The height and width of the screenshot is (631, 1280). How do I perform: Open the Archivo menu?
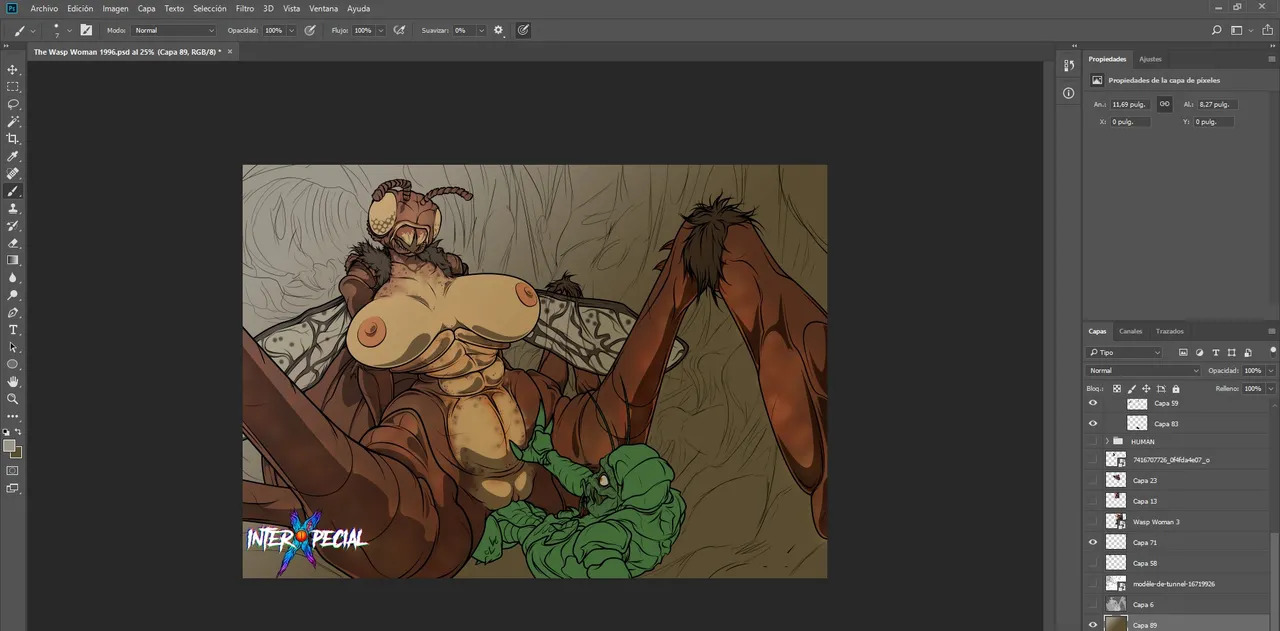pyautogui.click(x=44, y=8)
